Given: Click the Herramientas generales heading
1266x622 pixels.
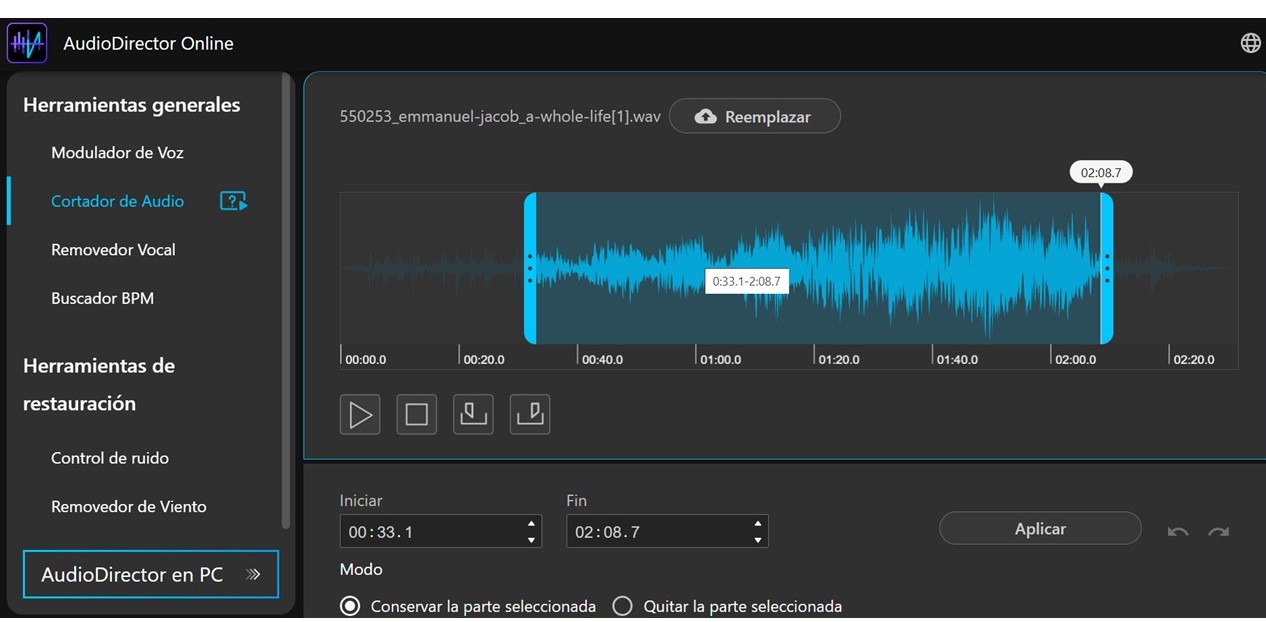Looking at the screenshot, I should click(132, 105).
